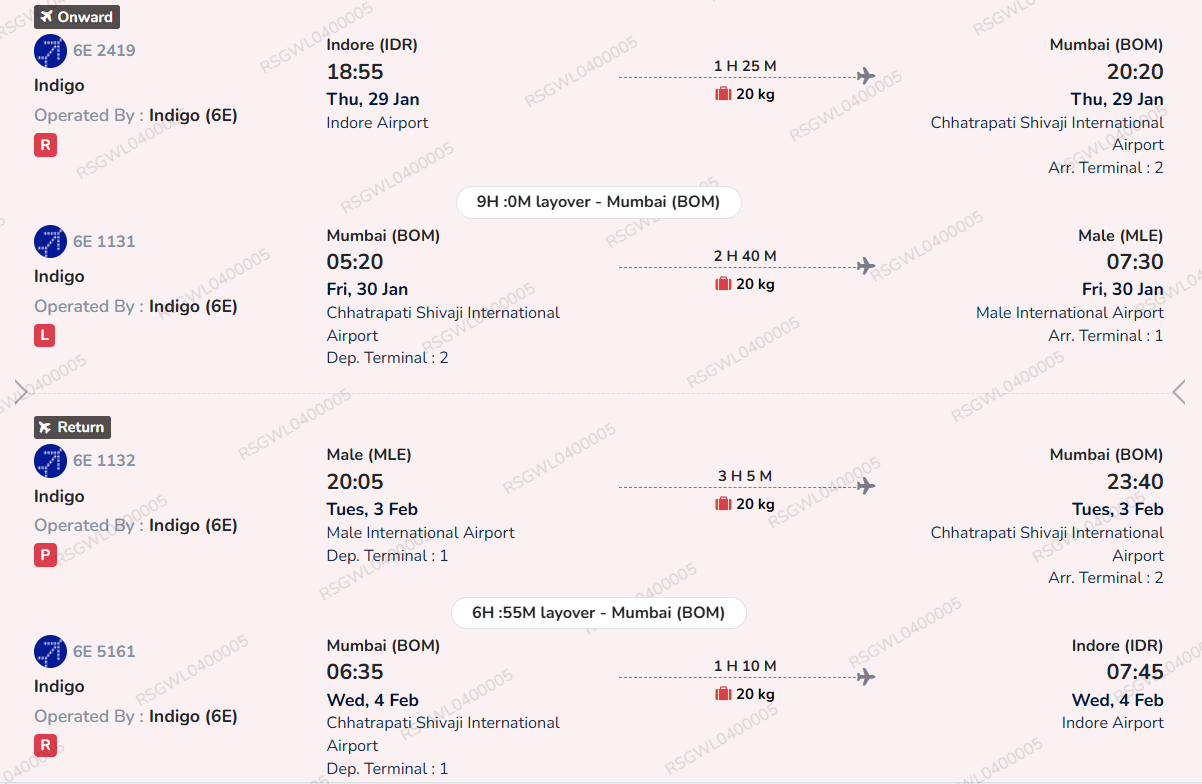Click the baggage icon on Male–Mumbai 20:05 flight
Viewport: 1202px width, 784px height.
pos(723,504)
